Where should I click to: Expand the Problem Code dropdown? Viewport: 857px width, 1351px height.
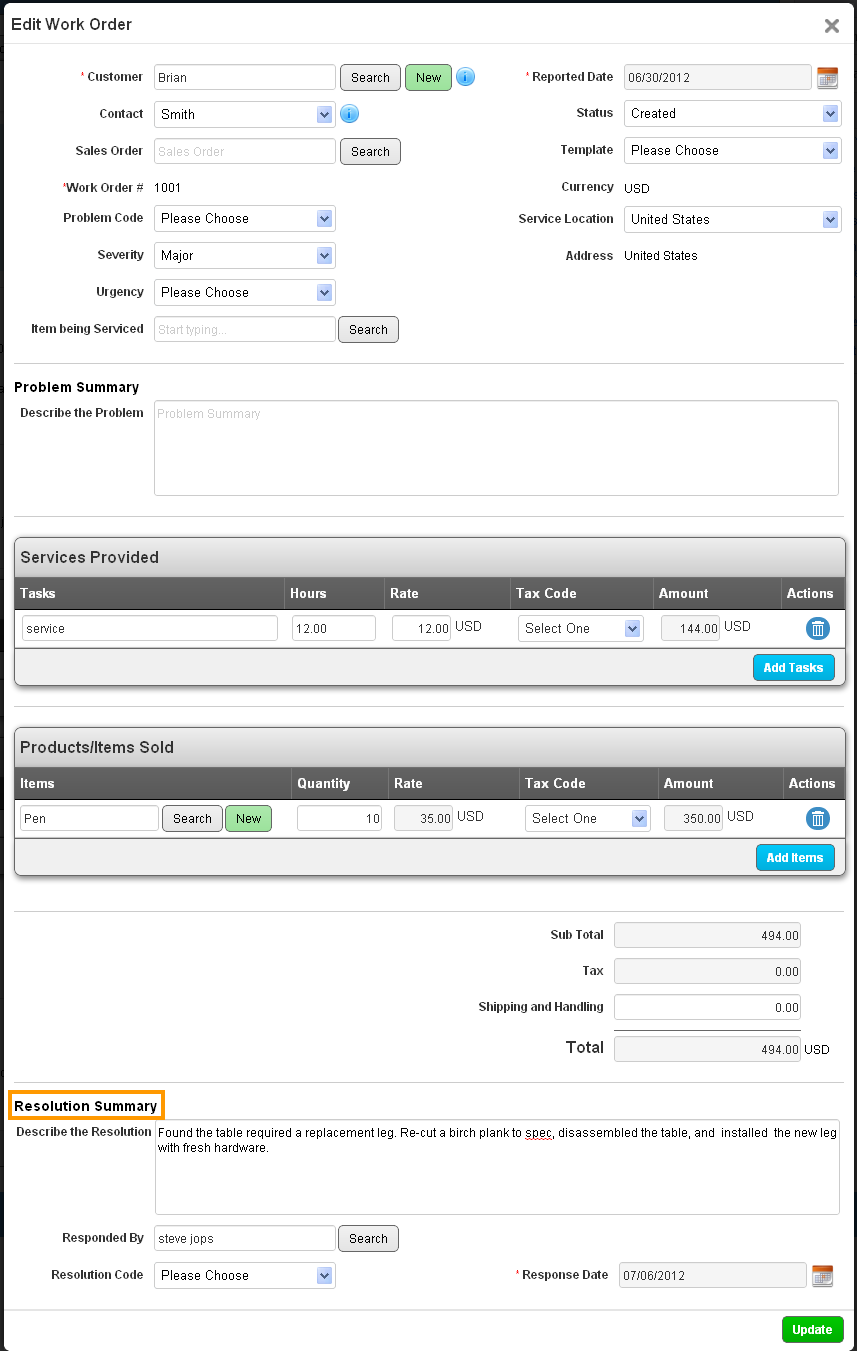[244, 219]
